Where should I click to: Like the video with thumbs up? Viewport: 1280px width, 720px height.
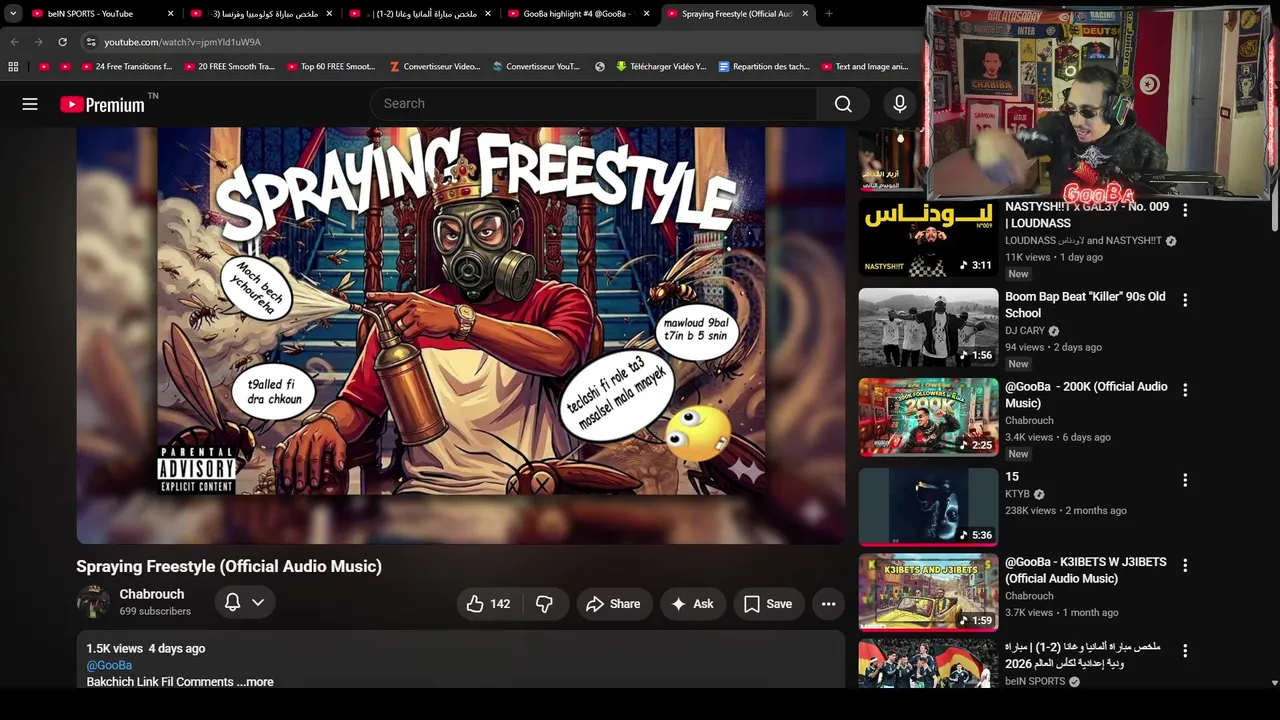[489, 604]
